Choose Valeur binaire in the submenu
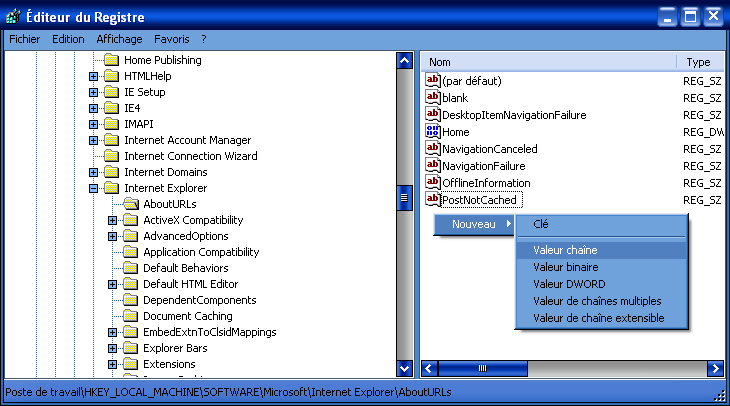730x406 pixels. point(601,267)
